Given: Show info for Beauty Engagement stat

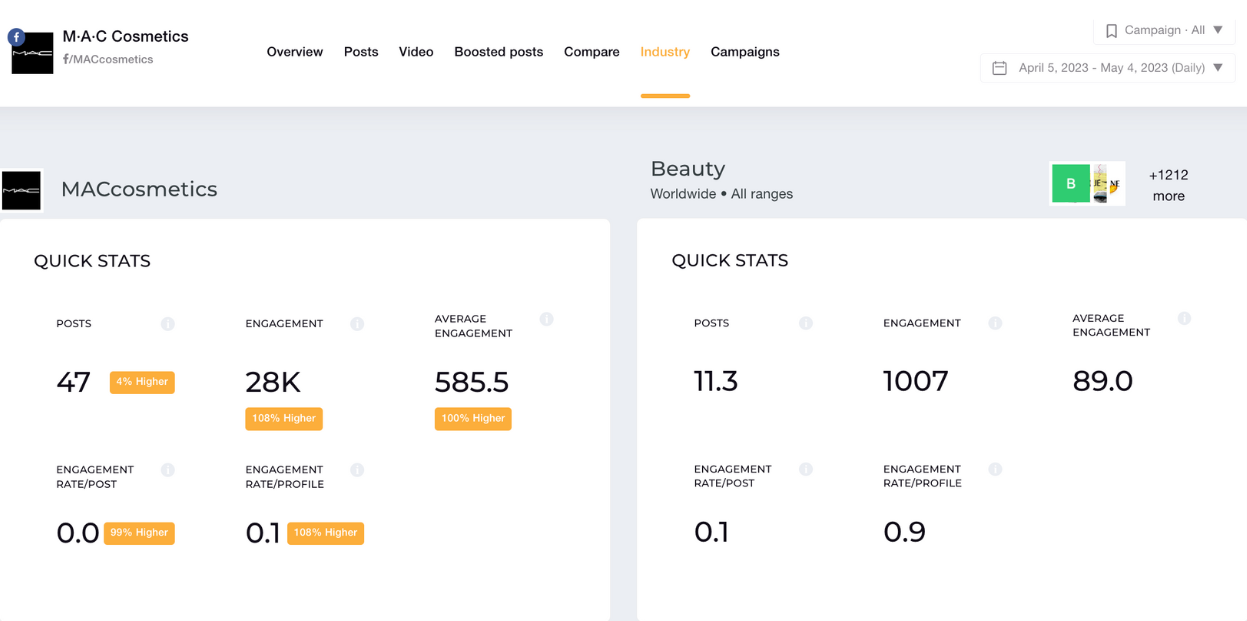Looking at the screenshot, I should coord(995,323).
